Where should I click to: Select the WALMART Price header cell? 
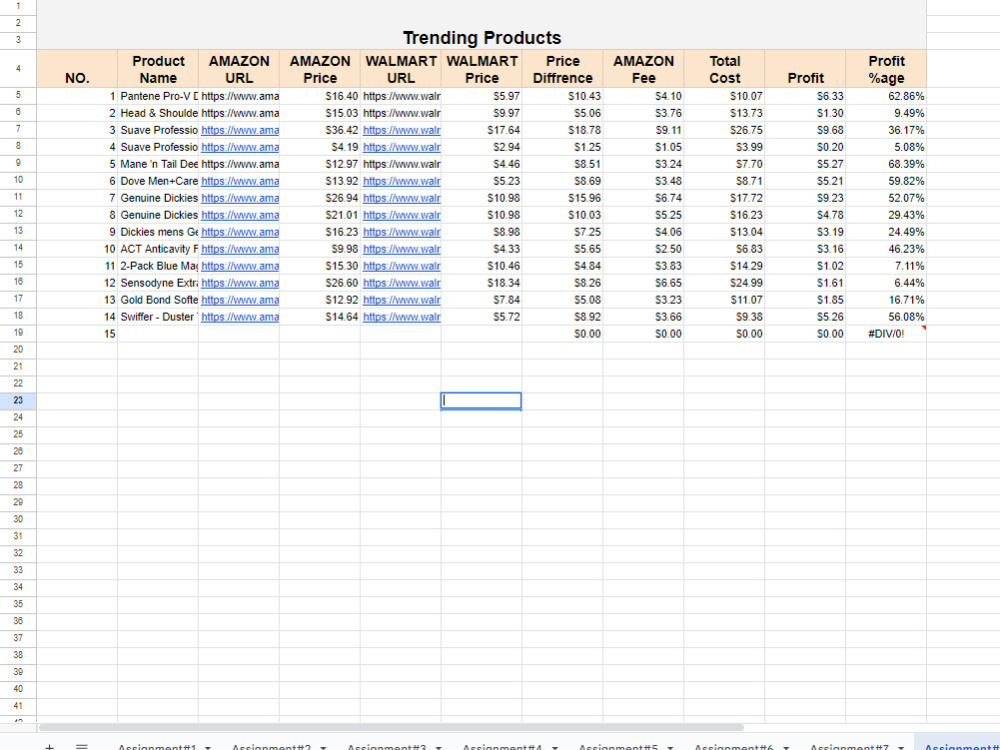[482, 69]
